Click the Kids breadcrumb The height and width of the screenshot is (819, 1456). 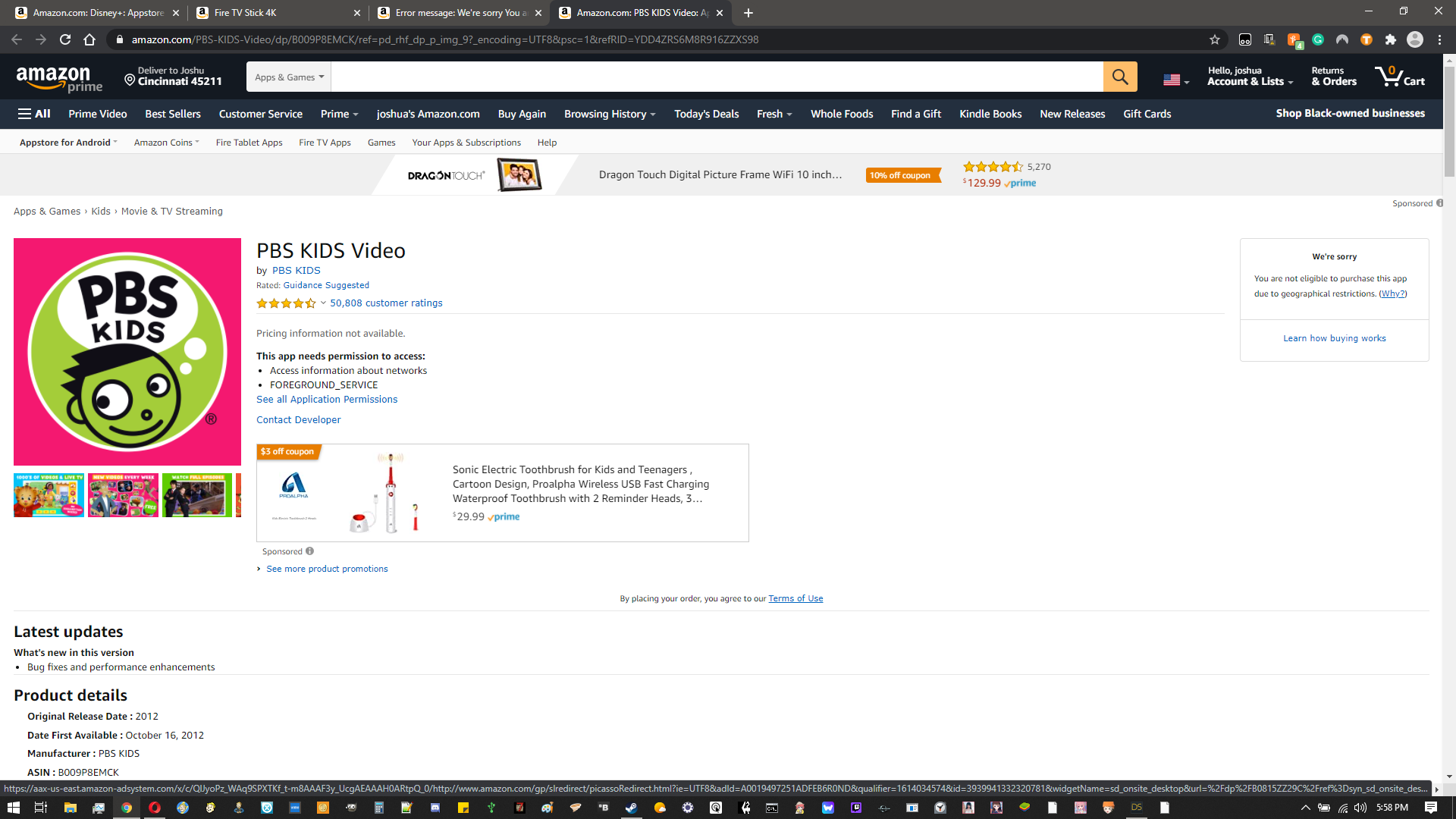101,212
